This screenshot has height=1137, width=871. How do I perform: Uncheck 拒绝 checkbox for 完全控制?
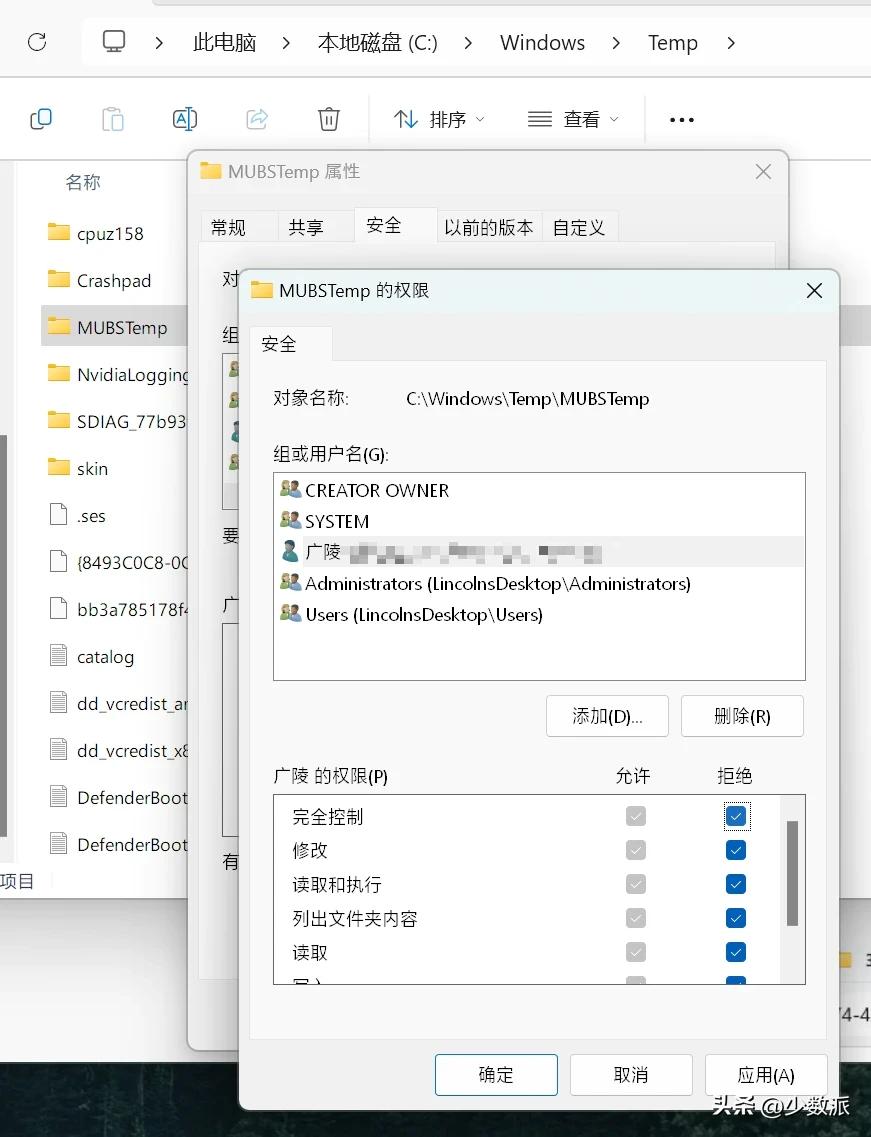point(735,816)
